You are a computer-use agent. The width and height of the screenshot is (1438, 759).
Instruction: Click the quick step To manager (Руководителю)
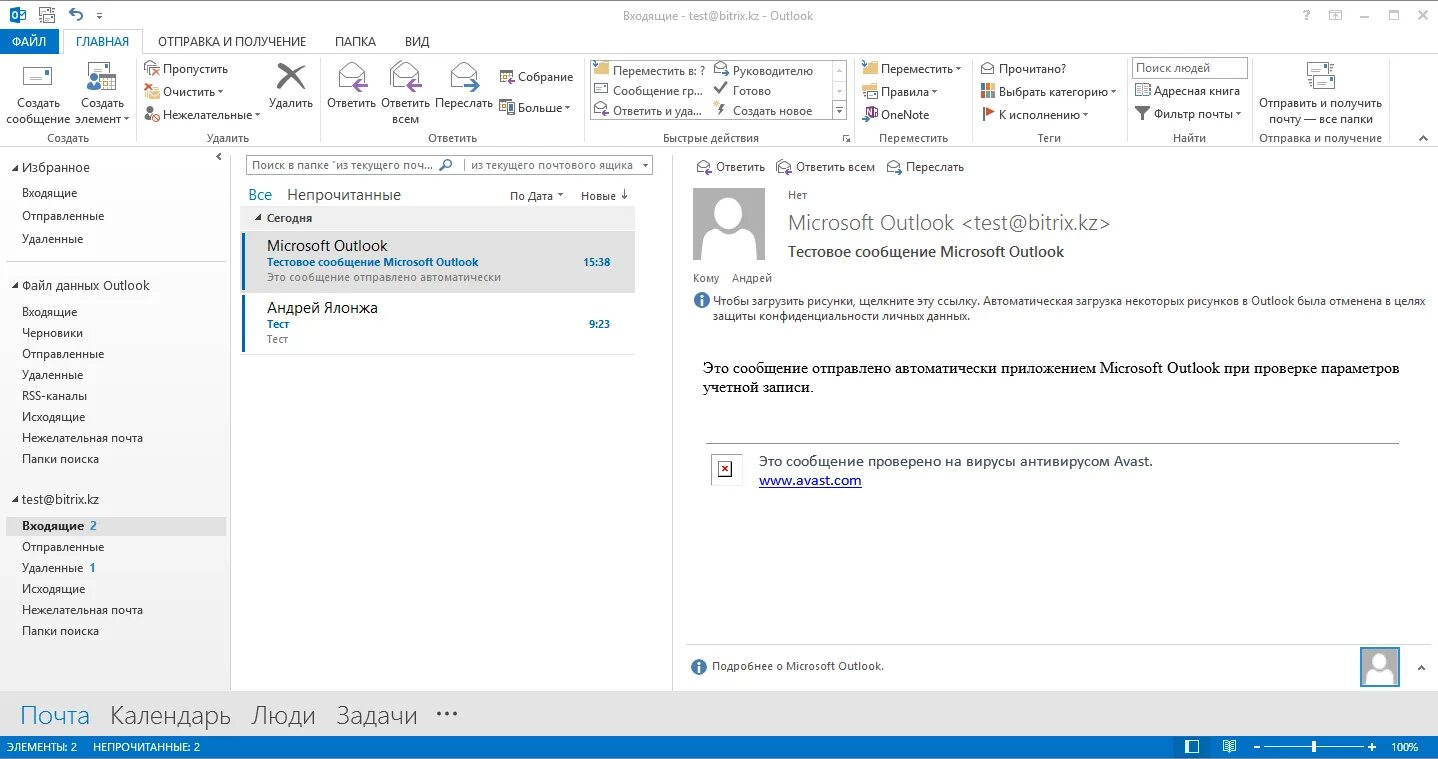point(762,71)
